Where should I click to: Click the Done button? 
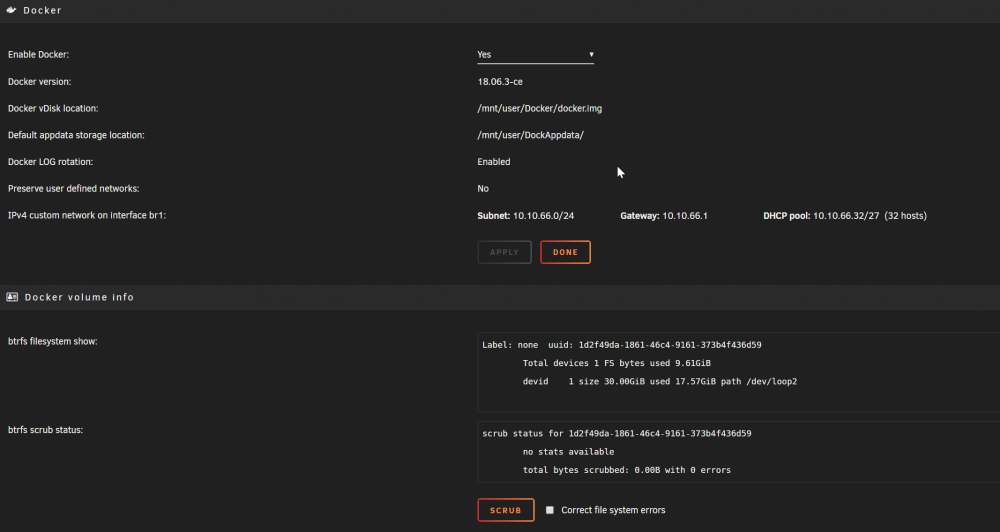(x=565, y=252)
